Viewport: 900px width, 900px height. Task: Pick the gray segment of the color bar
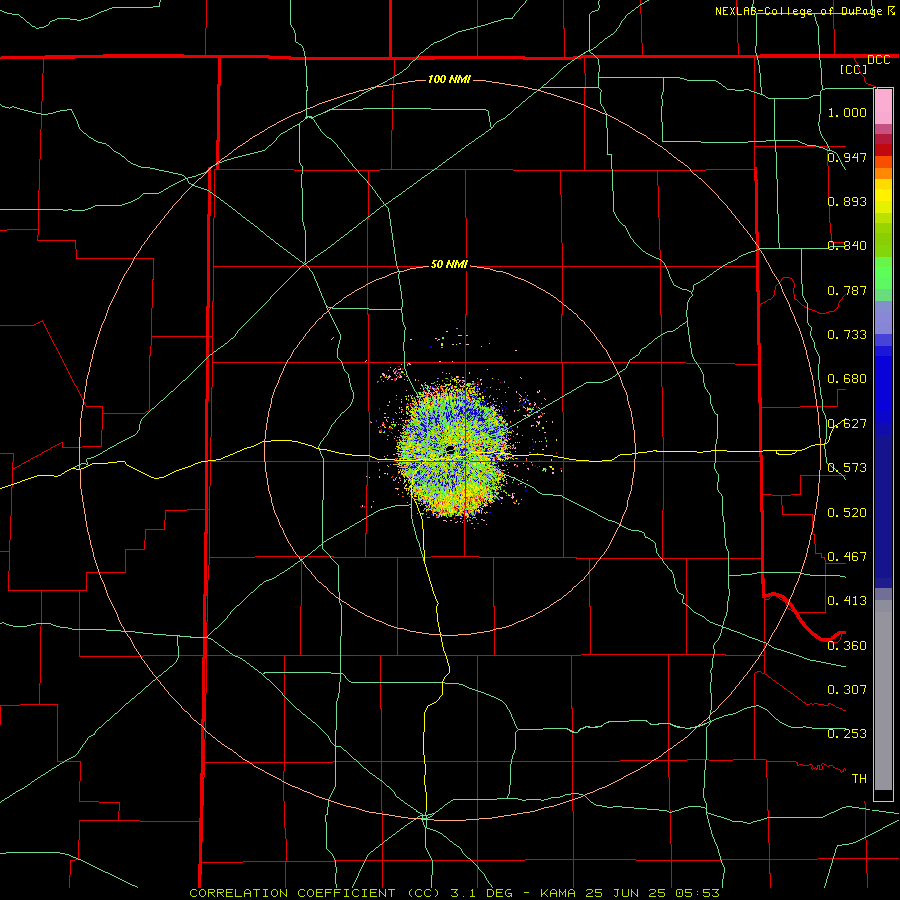coord(883,695)
